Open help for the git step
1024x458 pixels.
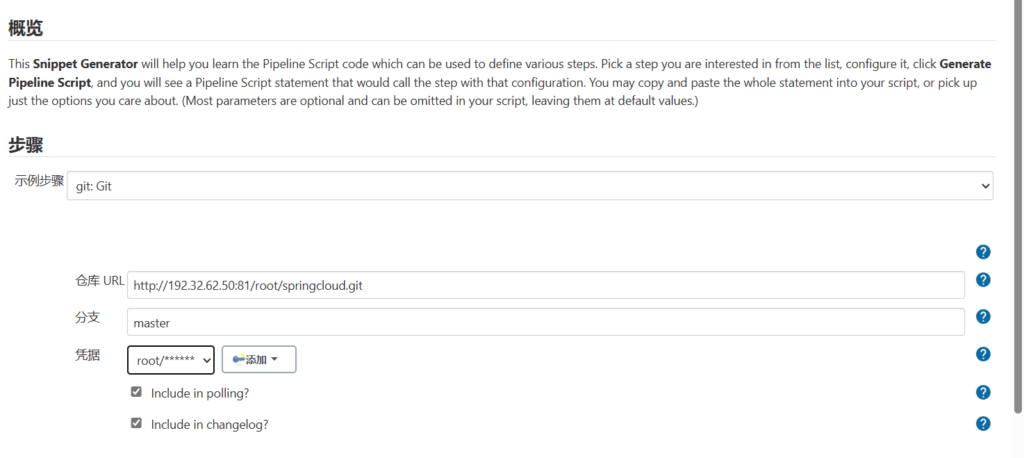983,252
